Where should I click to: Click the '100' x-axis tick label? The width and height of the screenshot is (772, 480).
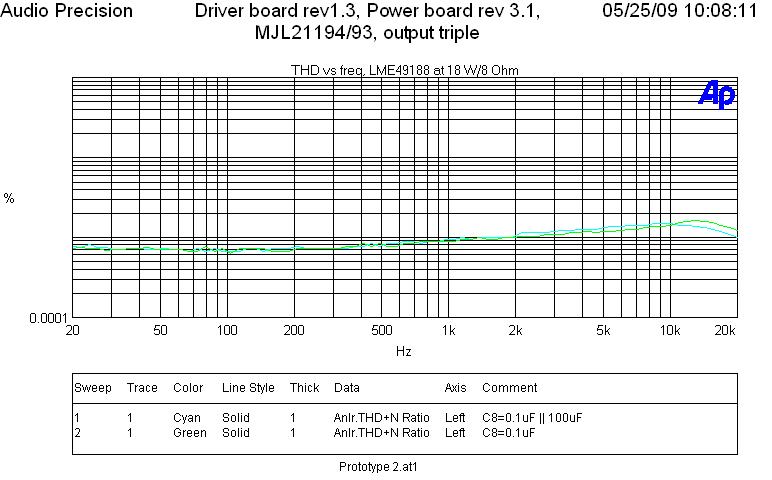227,330
